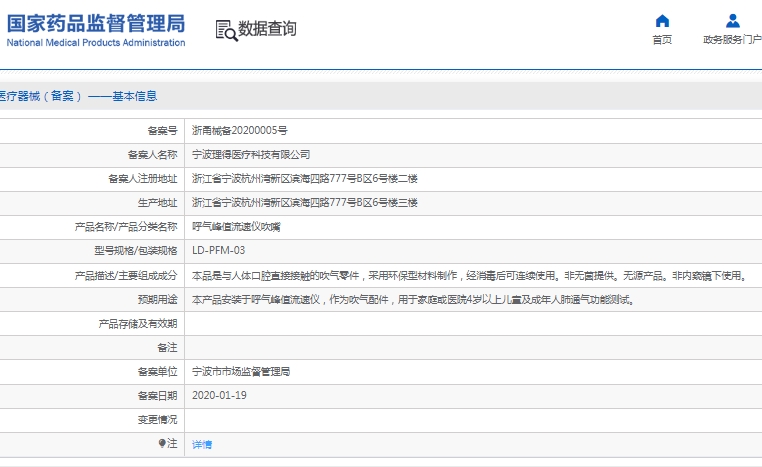The width and height of the screenshot is (762, 467).
Task: Click the 备案人注册地址 row label
Action: (143, 178)
